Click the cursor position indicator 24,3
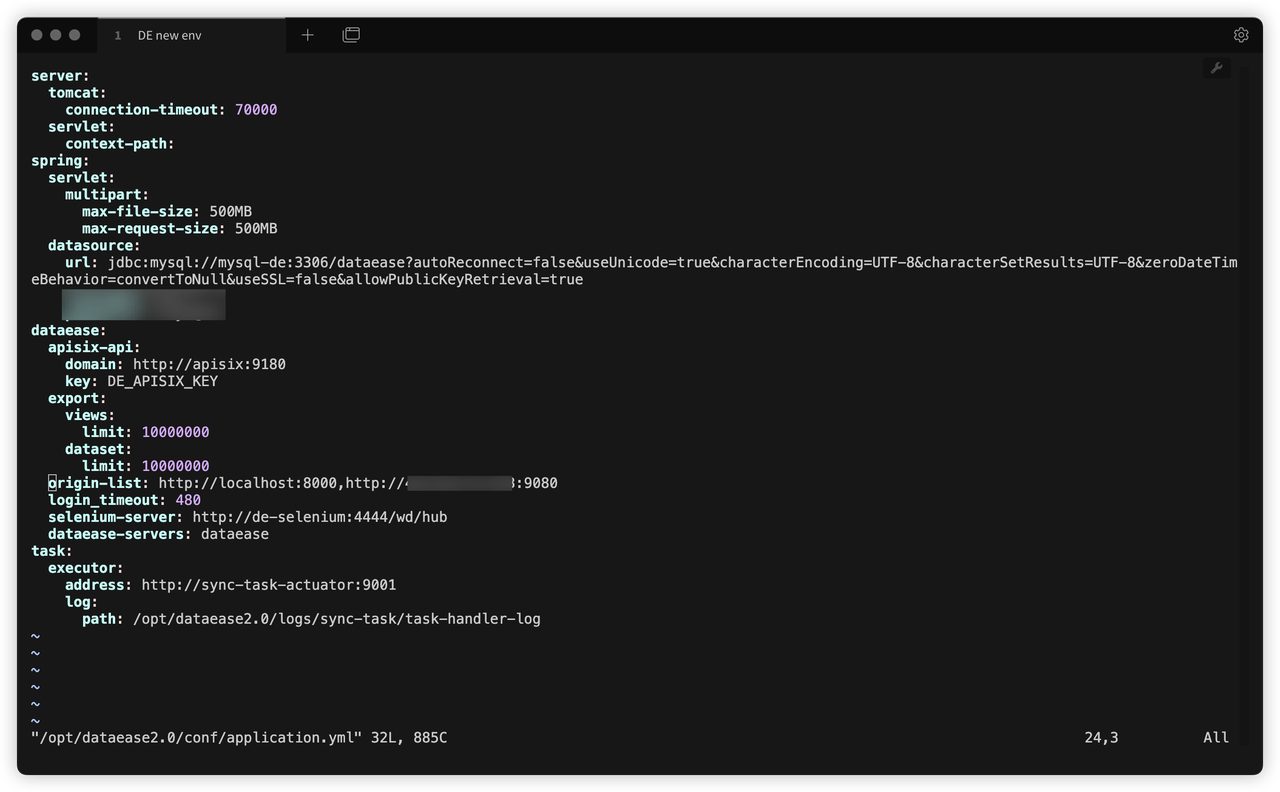1280x792 pixels. pyautogui.click(x=1101, y=738)
